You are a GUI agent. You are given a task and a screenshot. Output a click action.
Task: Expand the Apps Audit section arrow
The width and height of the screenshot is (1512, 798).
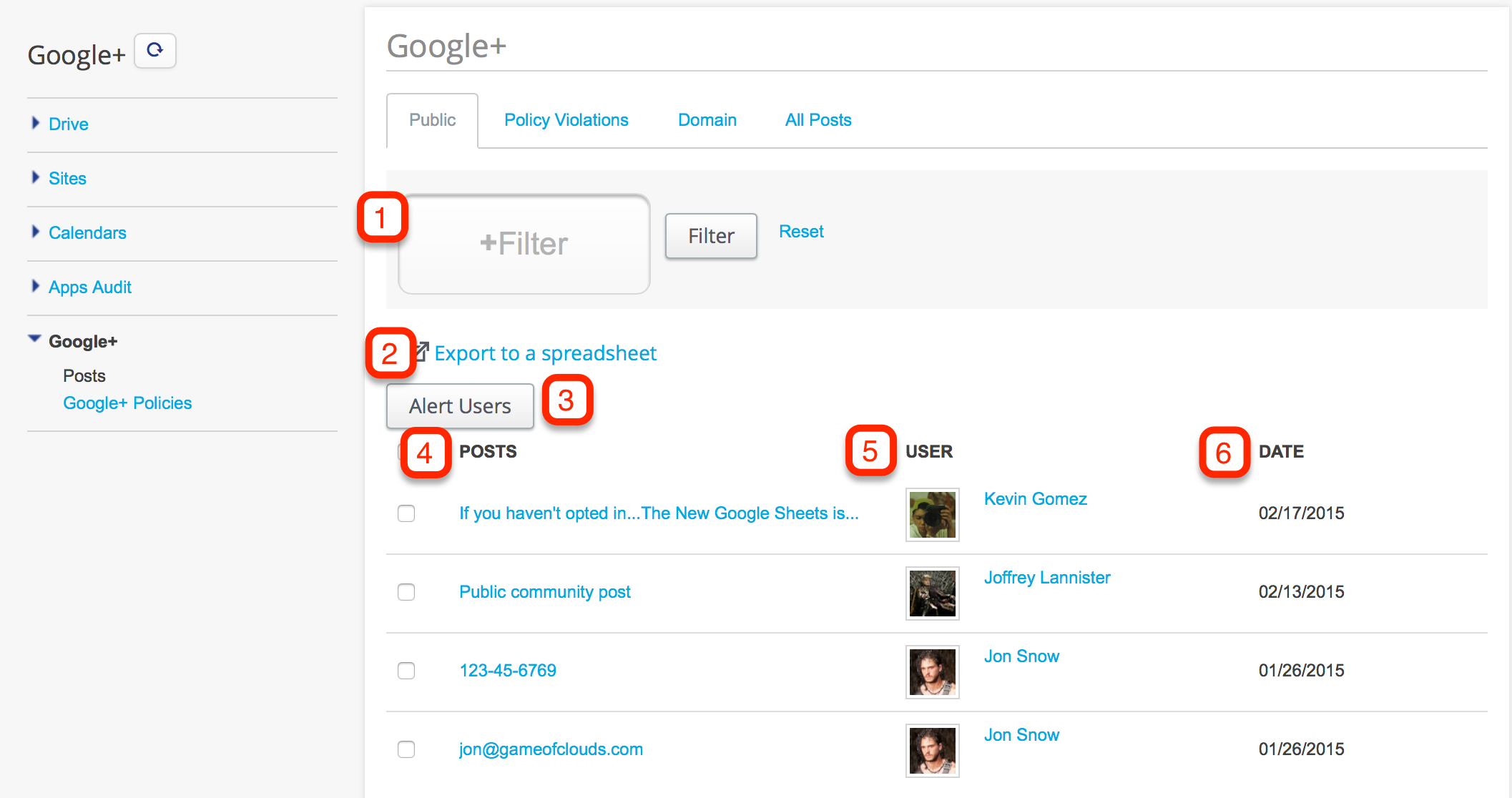pyautogui.click(x=35, y=286)
